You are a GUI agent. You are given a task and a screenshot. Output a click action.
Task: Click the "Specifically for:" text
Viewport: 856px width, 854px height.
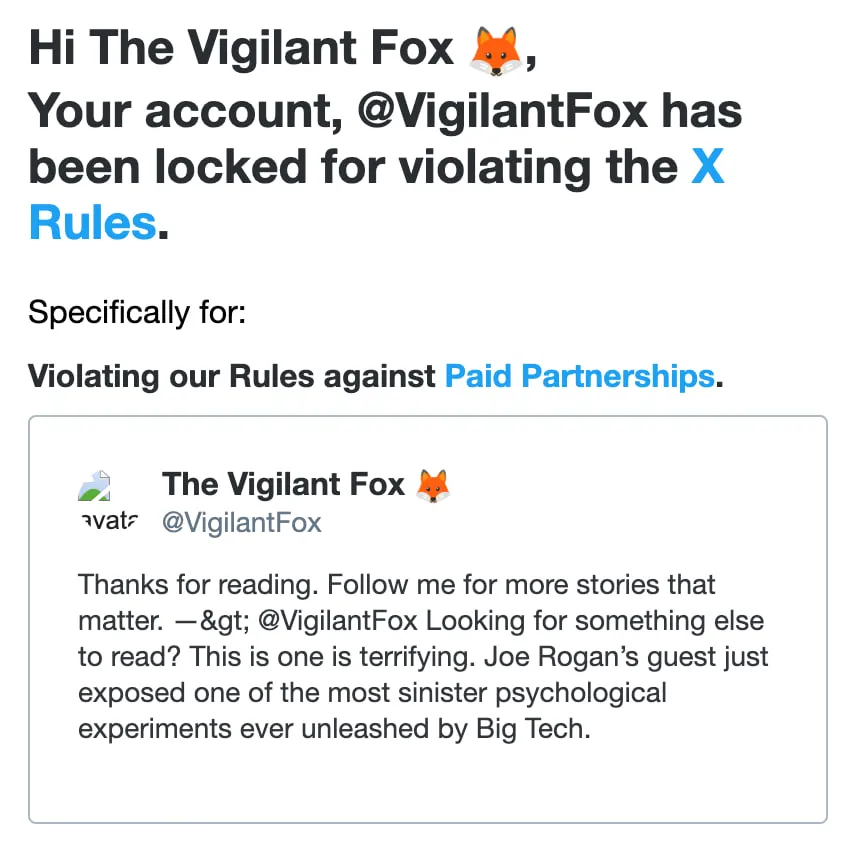(136, 313)
